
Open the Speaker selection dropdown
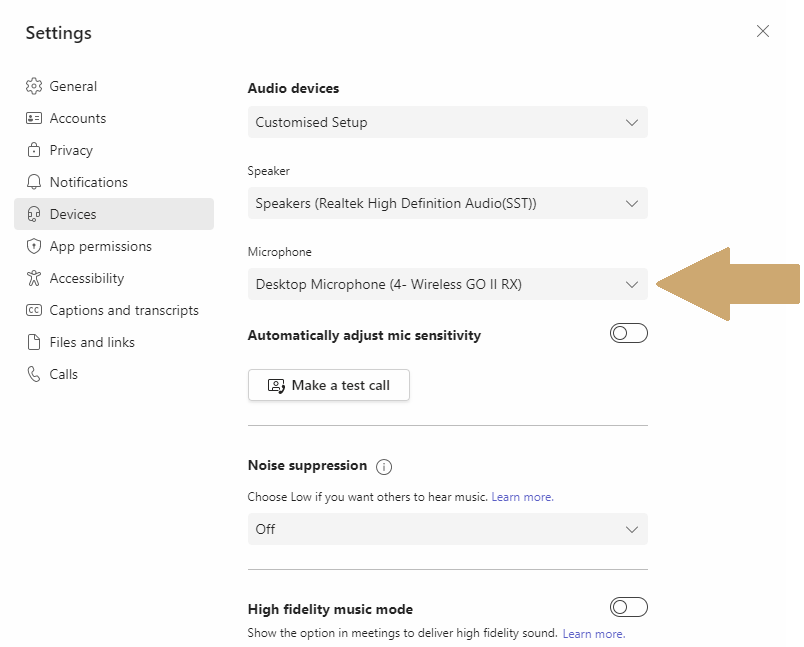[448, 203]
